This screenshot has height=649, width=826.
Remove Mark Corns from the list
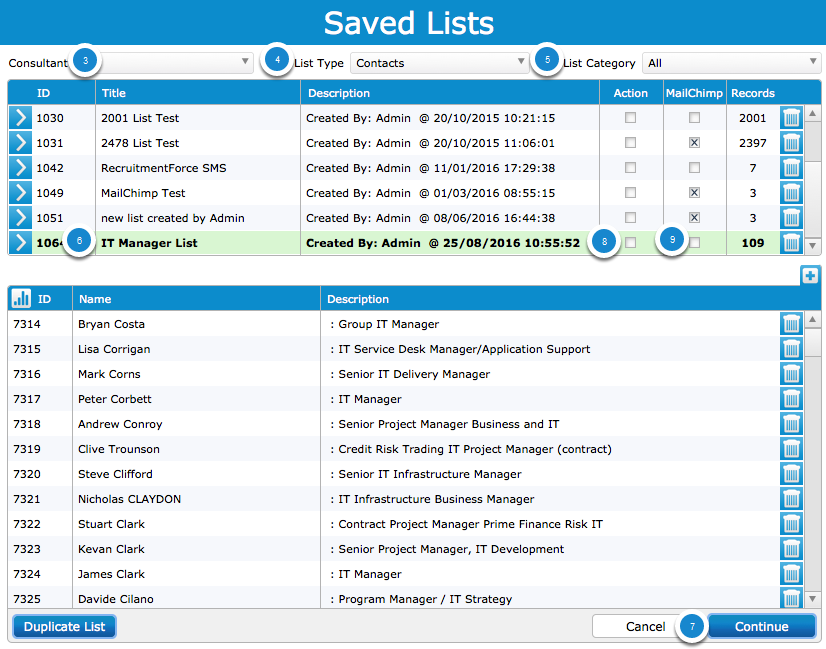click(791, 373)
